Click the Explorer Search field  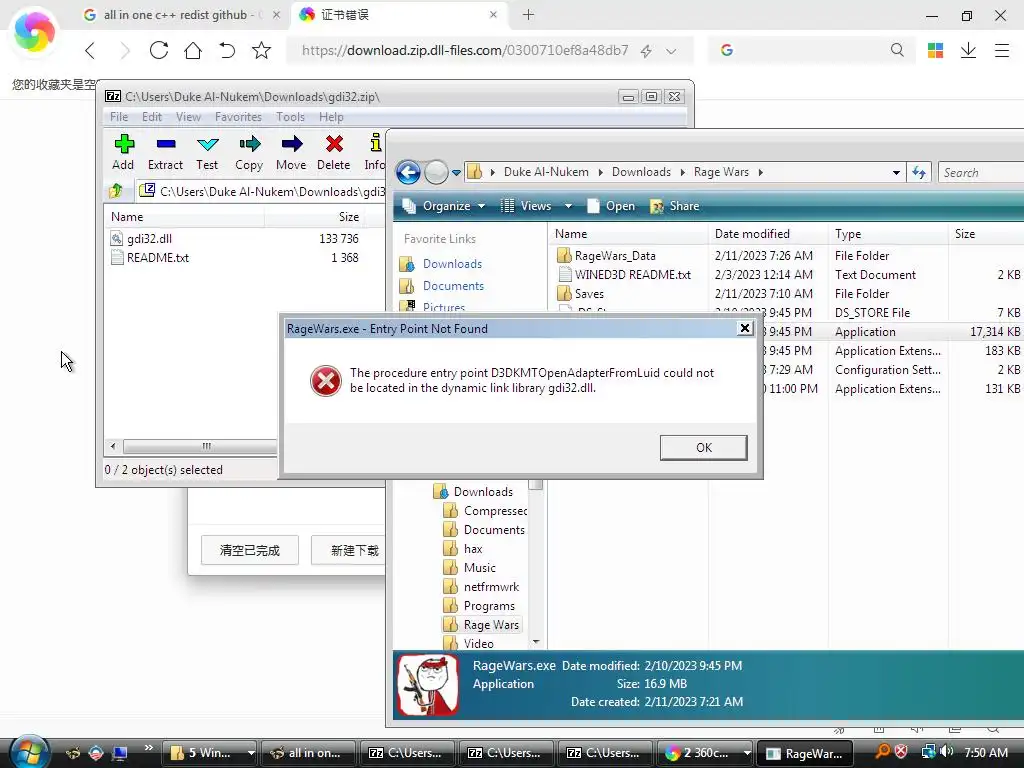pyautogui.click(x=981, y=172)
